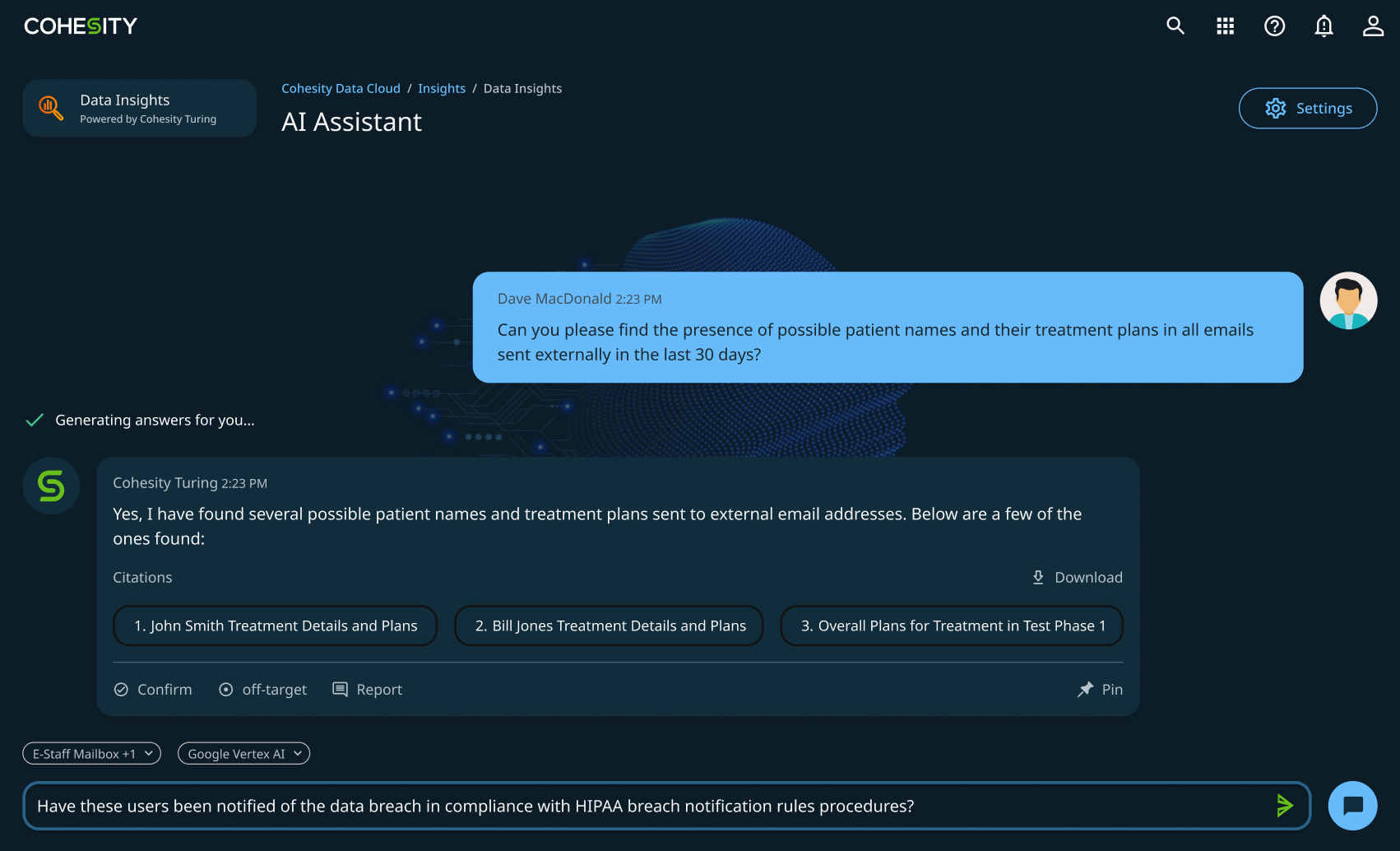Expand the E-Staff Mailbox source dropdown
1400x851 pixels.
(x=91, y=753)
